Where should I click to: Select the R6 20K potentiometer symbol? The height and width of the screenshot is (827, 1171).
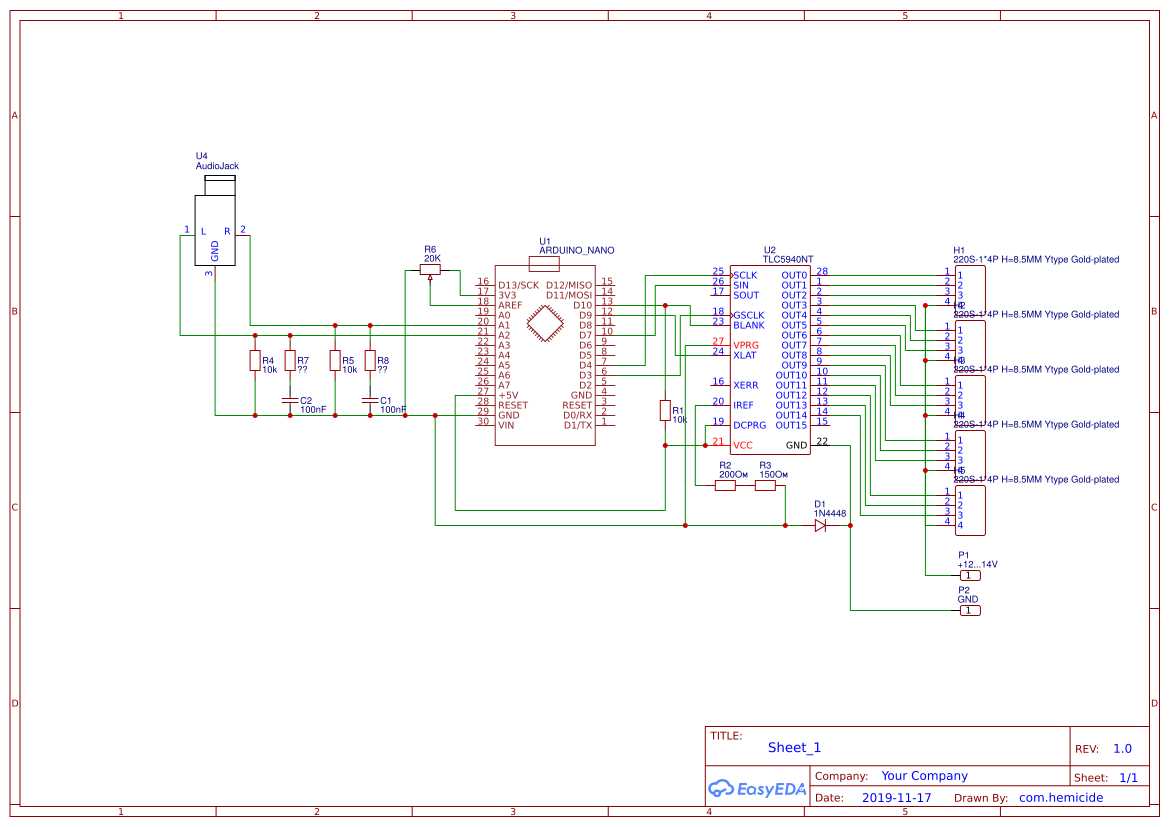(430, 271)
